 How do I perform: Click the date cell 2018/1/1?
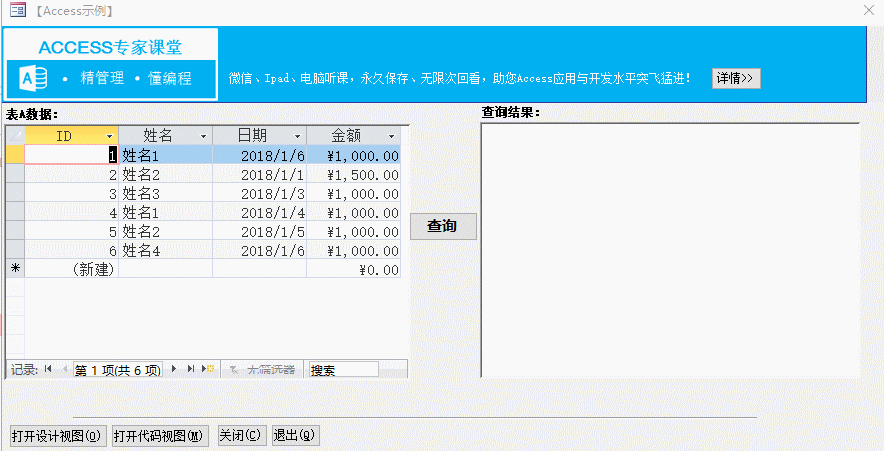260,174
